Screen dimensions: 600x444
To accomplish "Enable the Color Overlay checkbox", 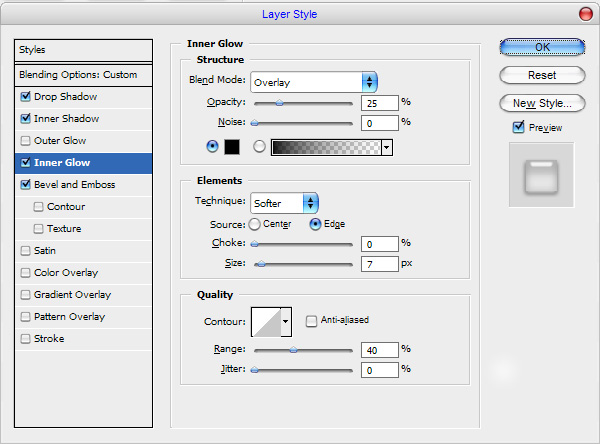I will [25, 273].
